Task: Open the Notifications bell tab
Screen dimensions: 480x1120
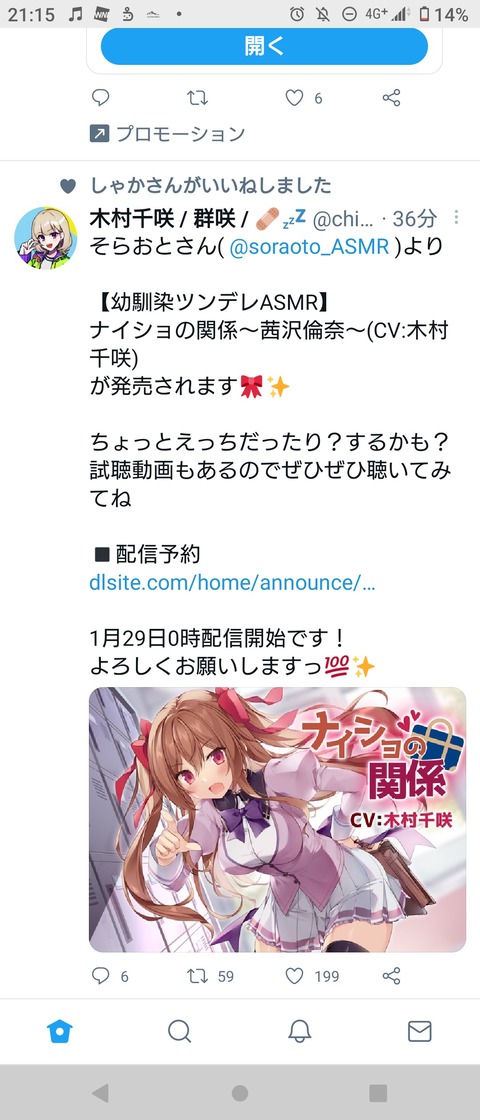Action: pos(300,1031)
